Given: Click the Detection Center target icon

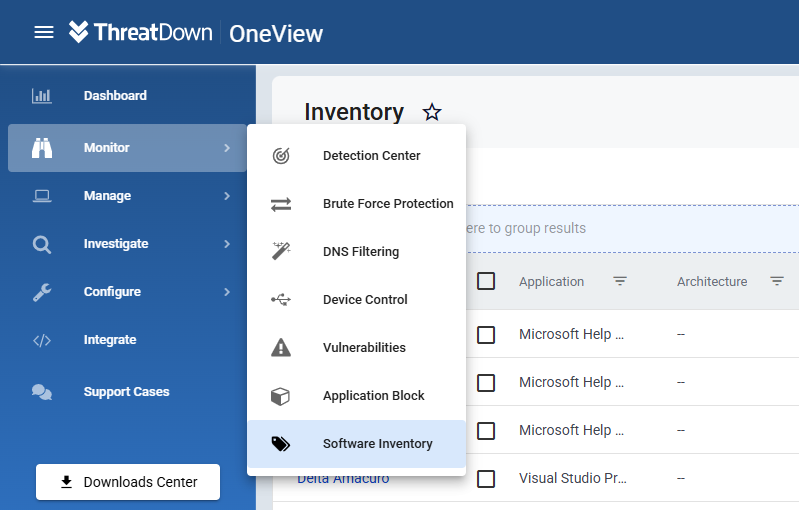Looking at the screenshot, I should point(281,155).
